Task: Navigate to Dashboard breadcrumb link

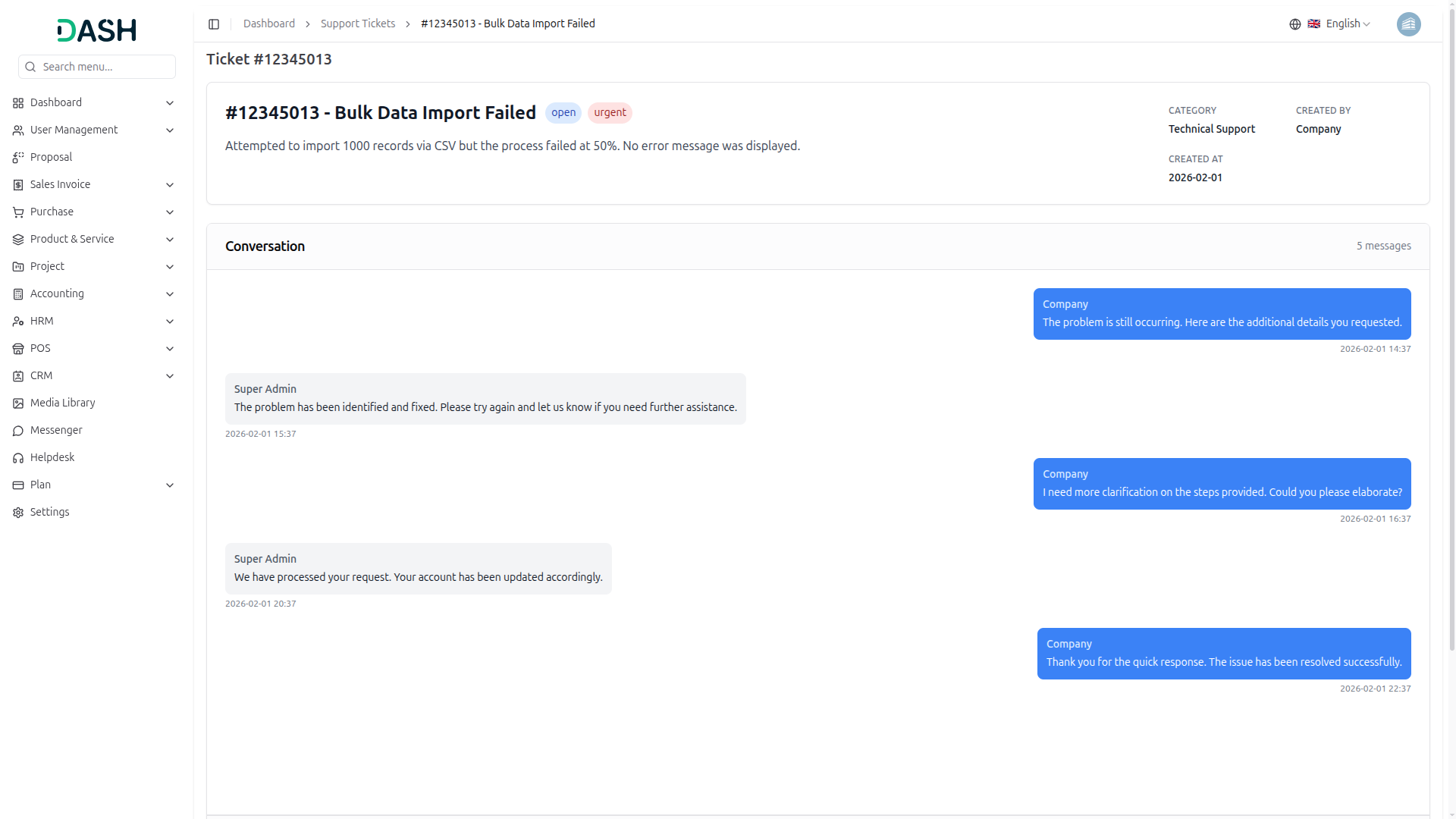Action: tap(268, 24)
